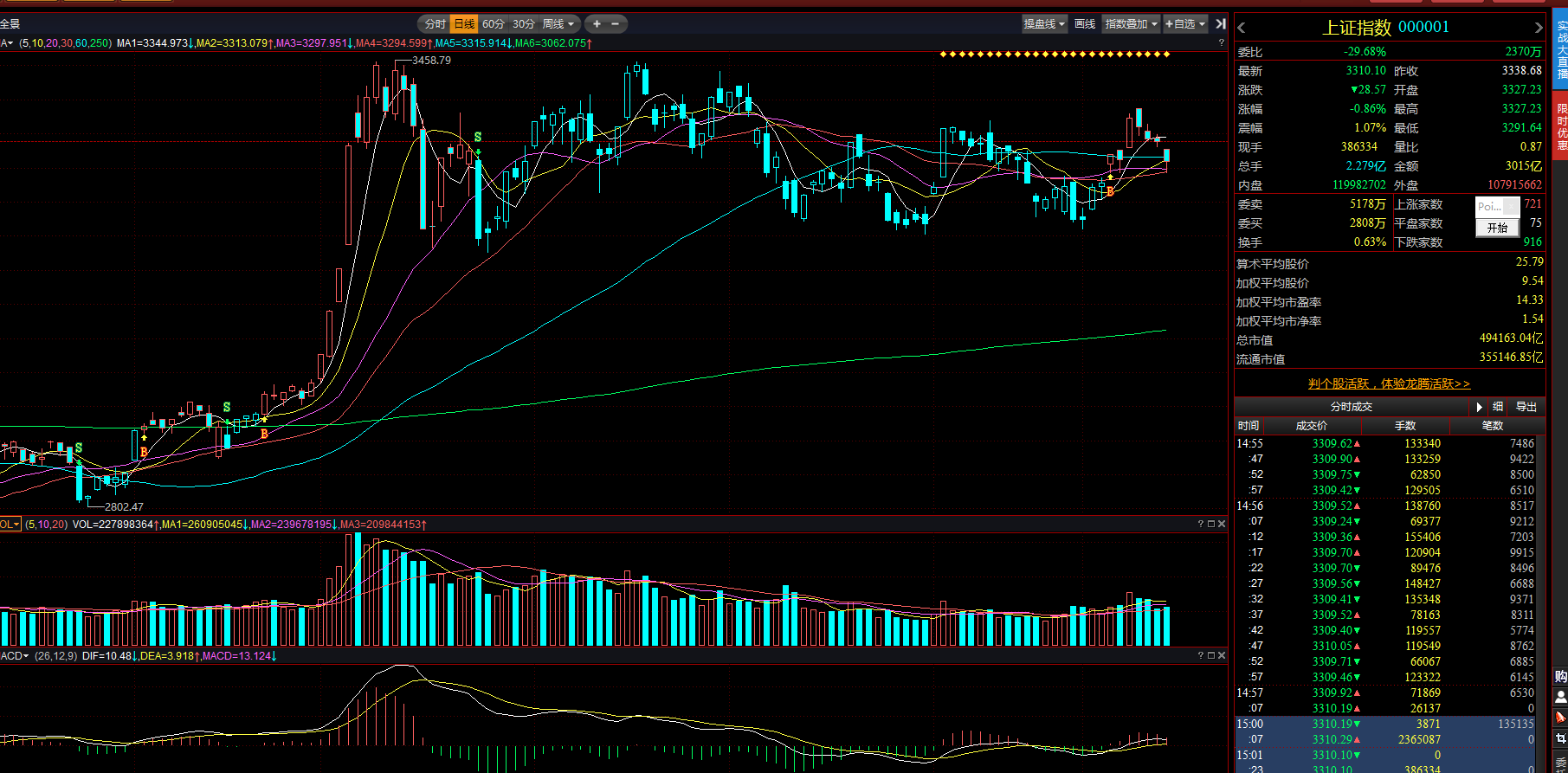Image resolution: width=1568 pixels, height=773 pixels.
Task: Open the +自选 watchlist dropdown
Action: pyautogui.click(x=1185, y=24)
